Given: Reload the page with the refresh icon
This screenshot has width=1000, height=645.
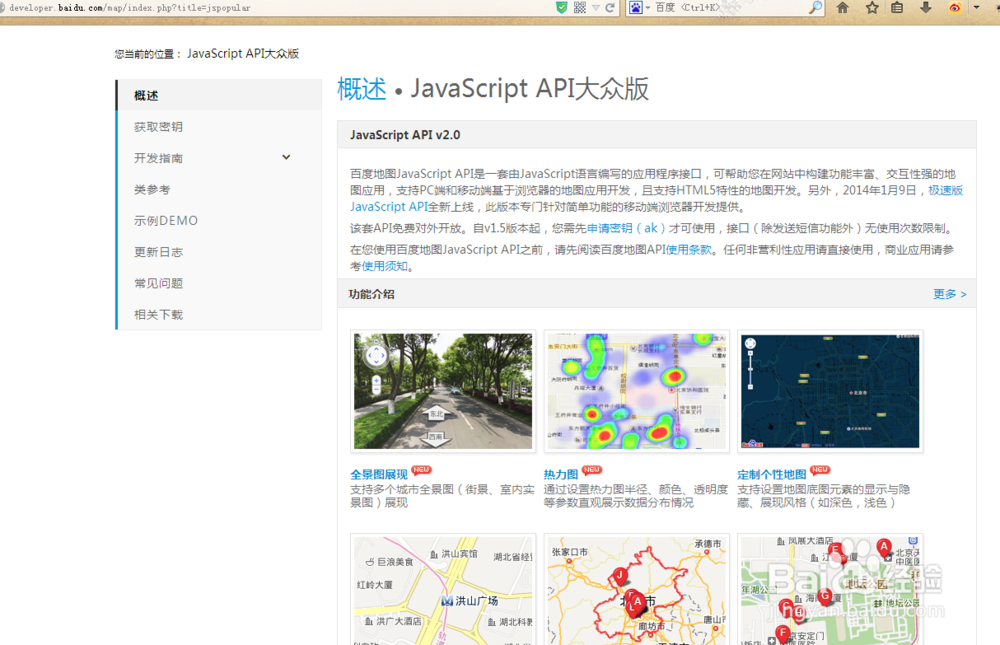Looking at the screenshot, I should 610,8.
